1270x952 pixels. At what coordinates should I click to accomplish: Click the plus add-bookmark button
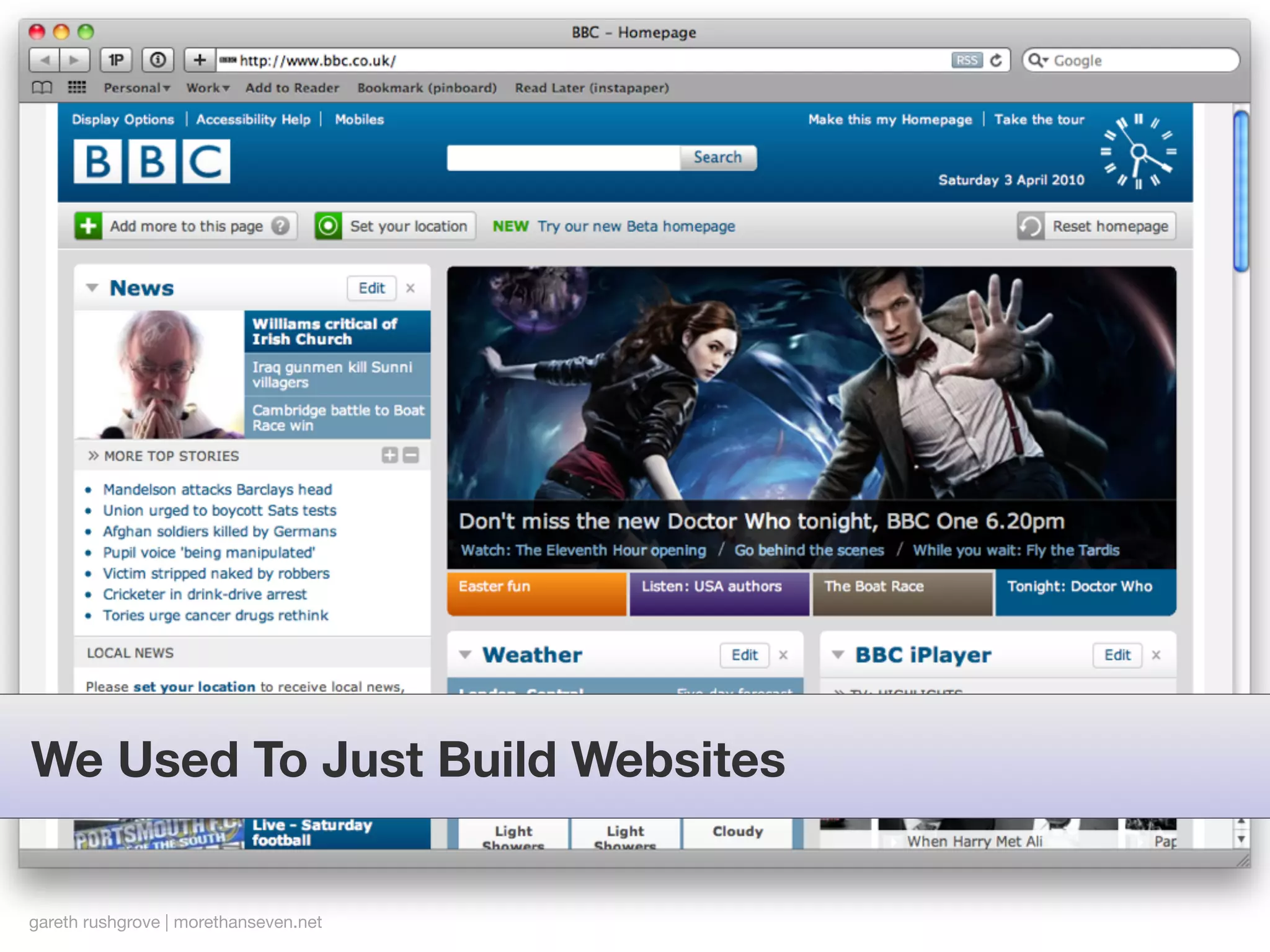[x=200, y=60]
